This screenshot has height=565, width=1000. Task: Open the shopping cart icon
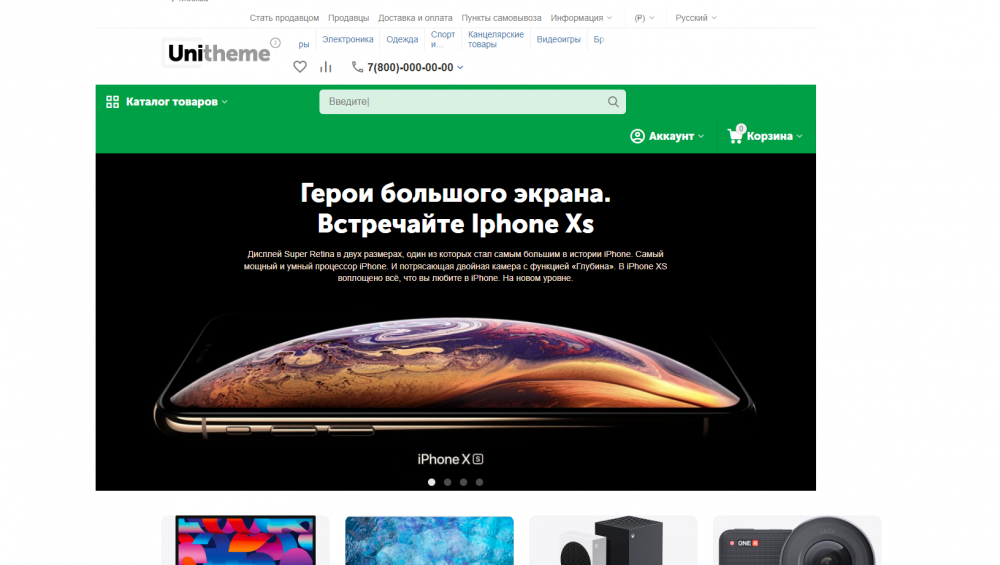735,135
